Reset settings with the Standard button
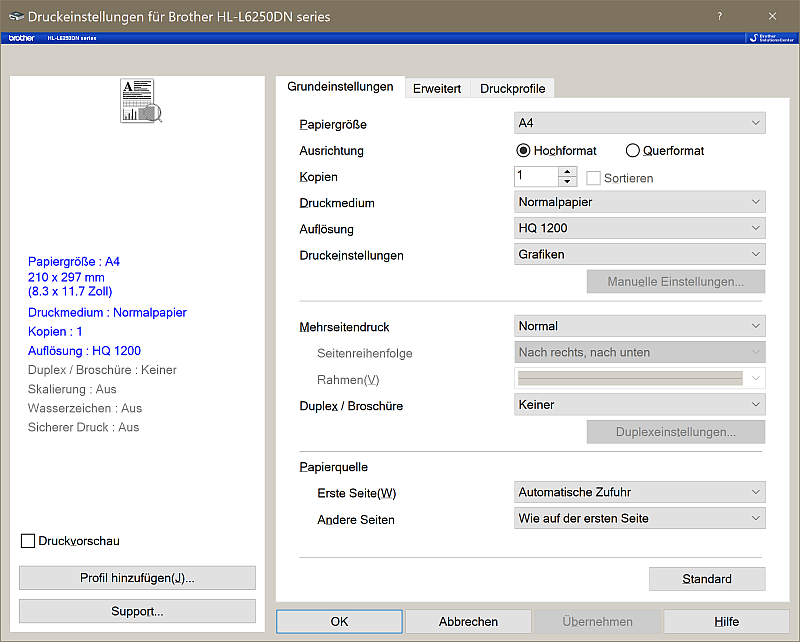Screen dimensions: 800x642 [707, 579]
